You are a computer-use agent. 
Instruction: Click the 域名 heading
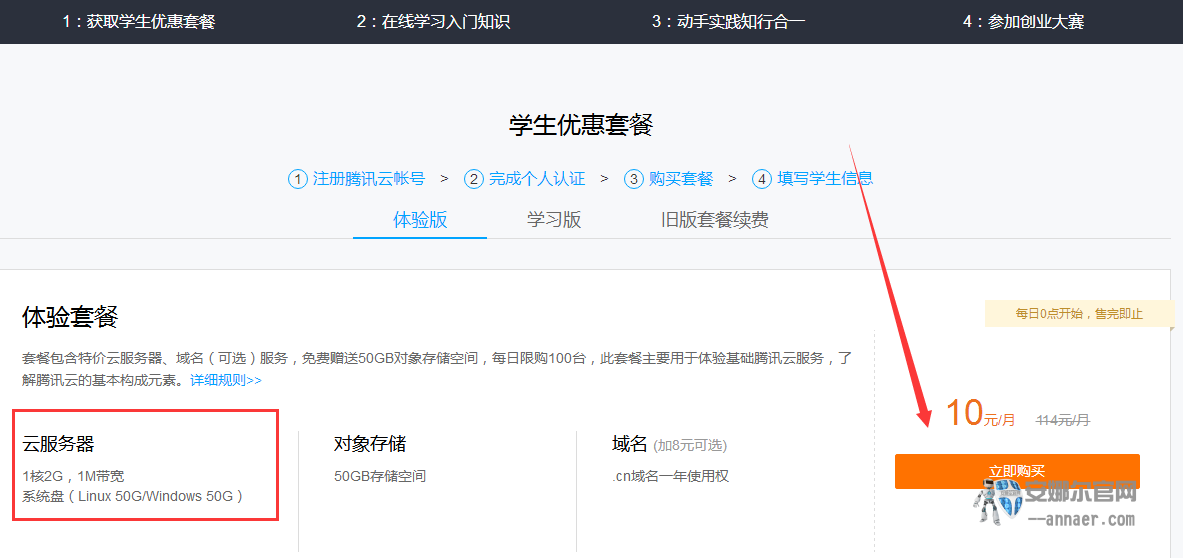click(x=630, y=444)
